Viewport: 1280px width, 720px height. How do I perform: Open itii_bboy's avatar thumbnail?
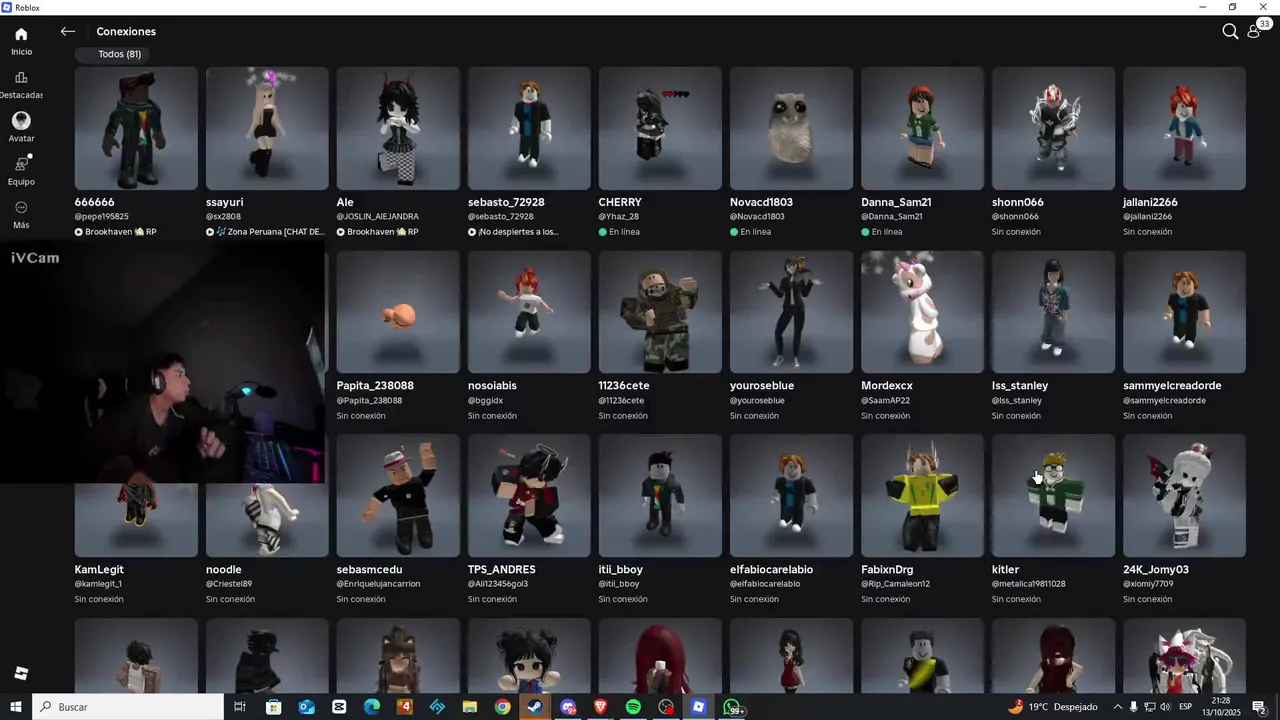(660, 496)
